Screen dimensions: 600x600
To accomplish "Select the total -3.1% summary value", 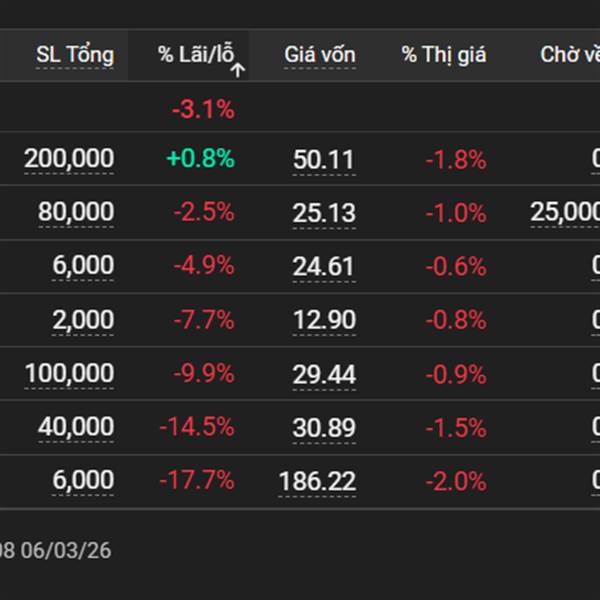I will click(x=203, y=110).
